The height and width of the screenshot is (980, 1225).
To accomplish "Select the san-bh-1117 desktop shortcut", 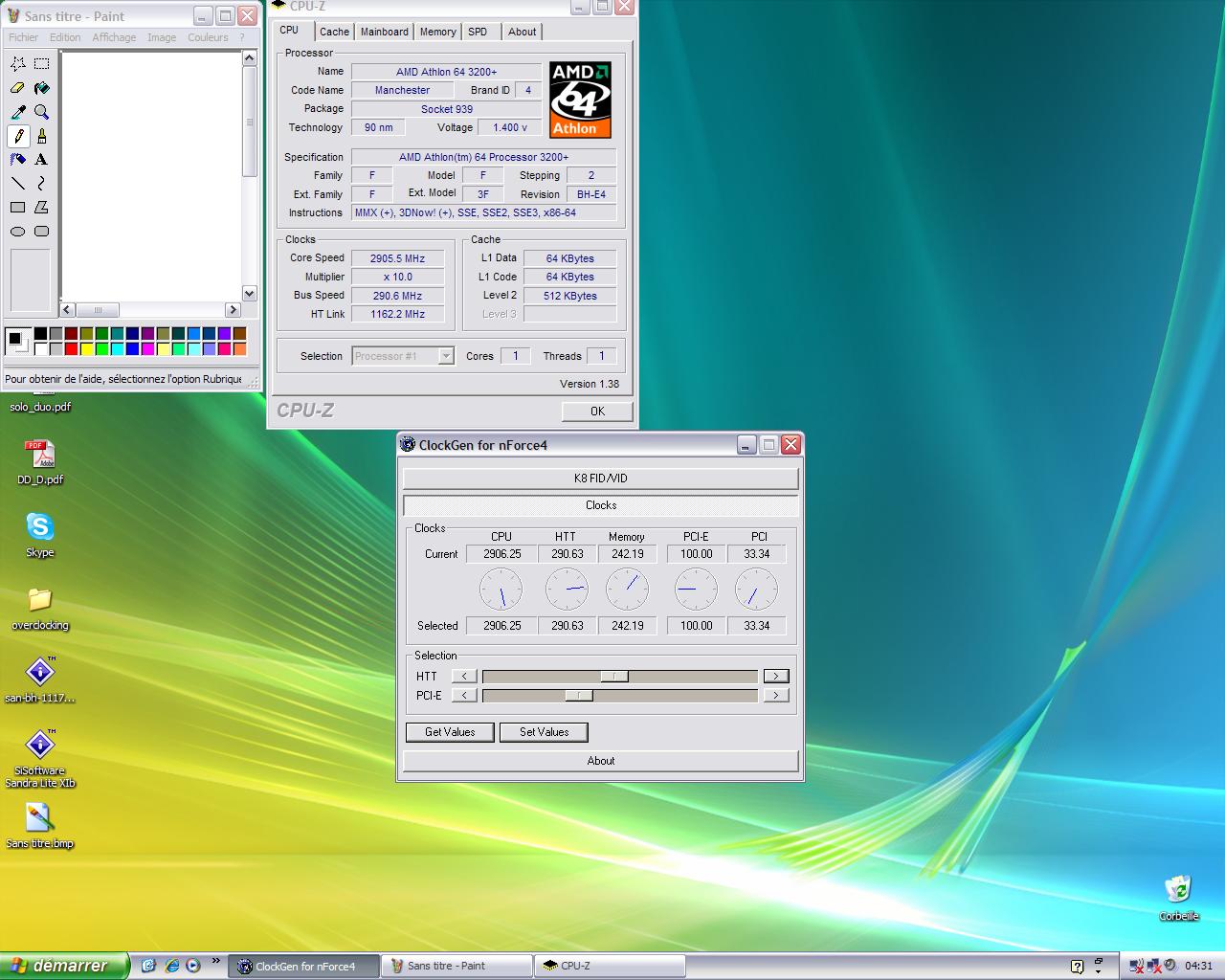I will click(x=40, y=680).
